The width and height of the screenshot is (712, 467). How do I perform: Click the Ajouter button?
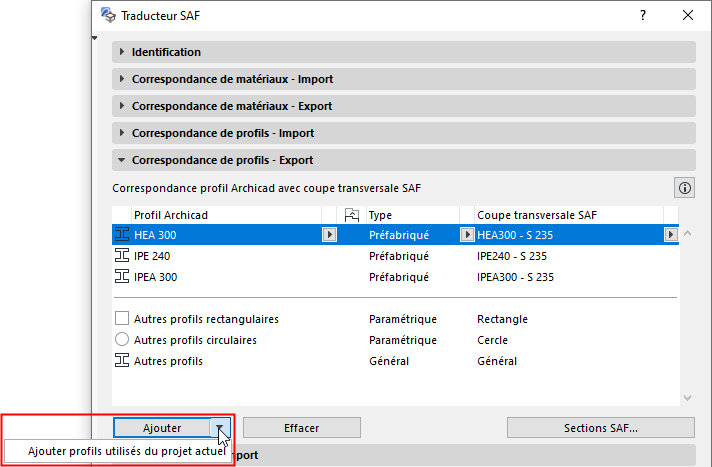[162, 427]
